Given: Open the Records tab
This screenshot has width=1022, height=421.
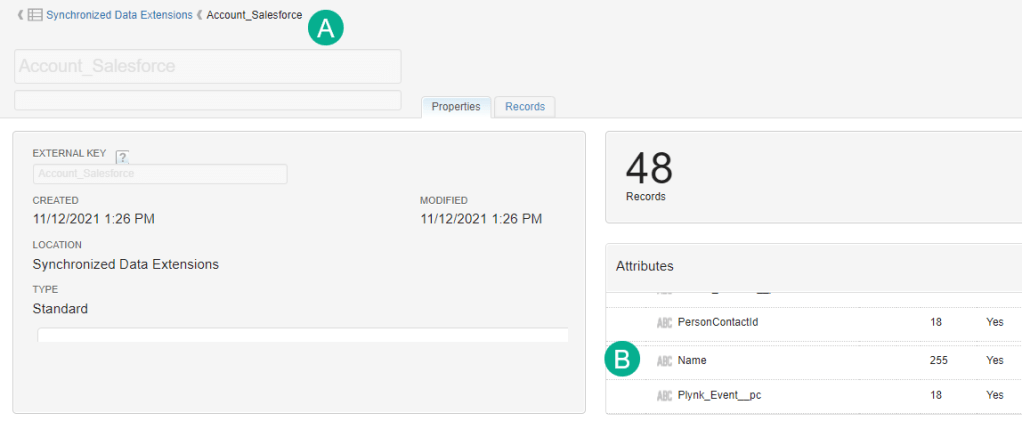Looking at the screenshot, I should pyautogui.click(x=525, y=107).
